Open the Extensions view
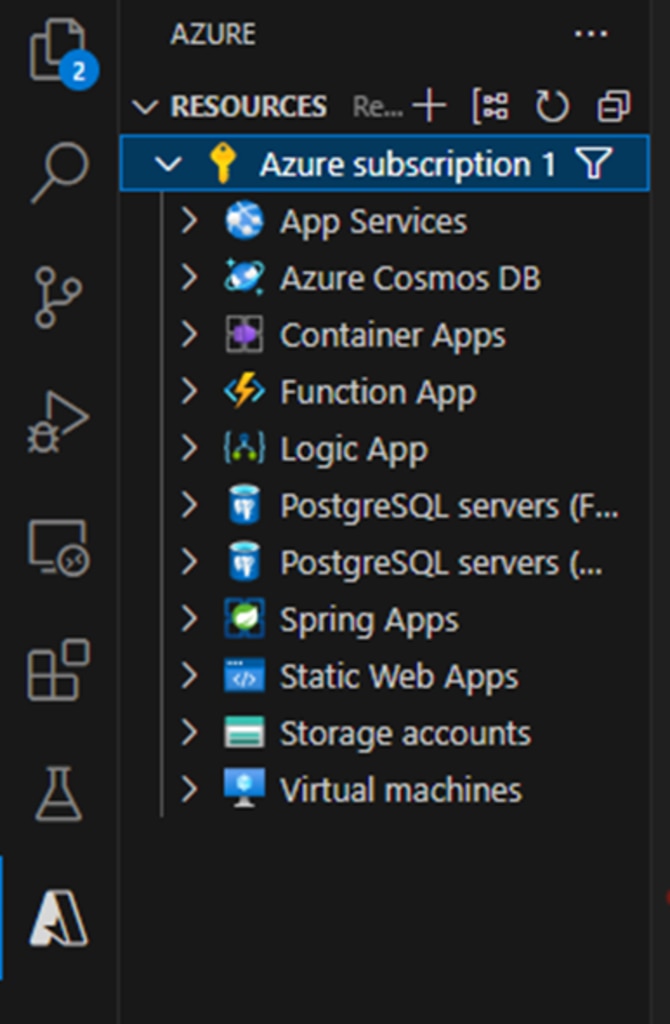Screen dimensions: 670x1024 (x=59, y=670)
